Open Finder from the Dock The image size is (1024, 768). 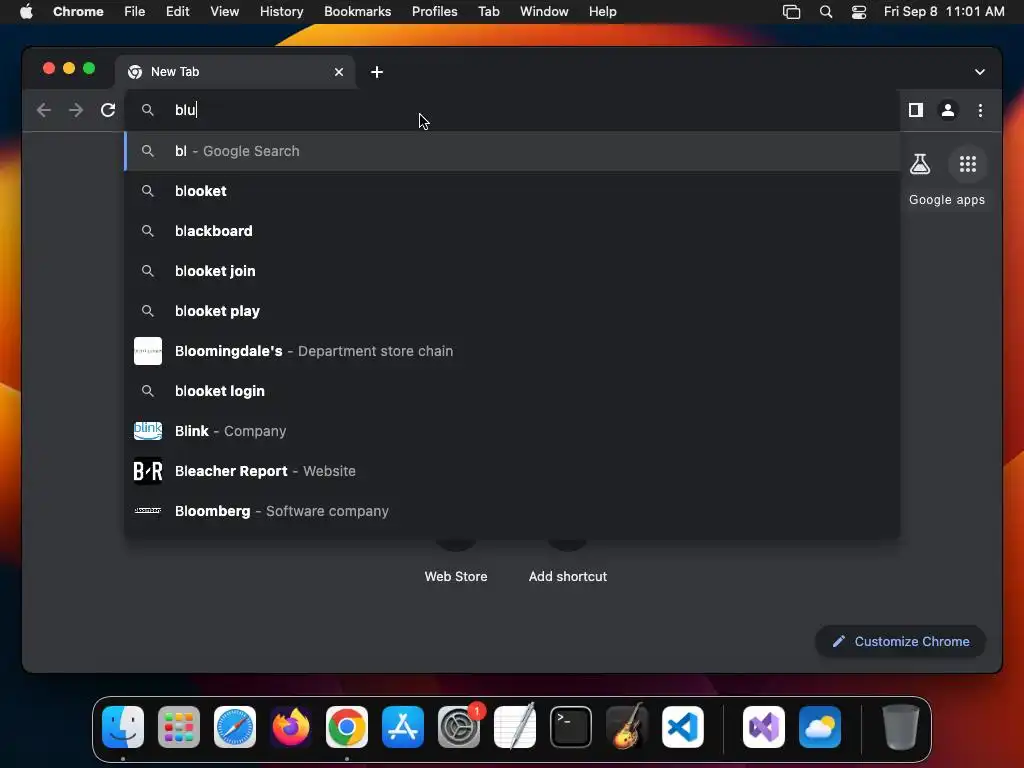pos(123,727)
